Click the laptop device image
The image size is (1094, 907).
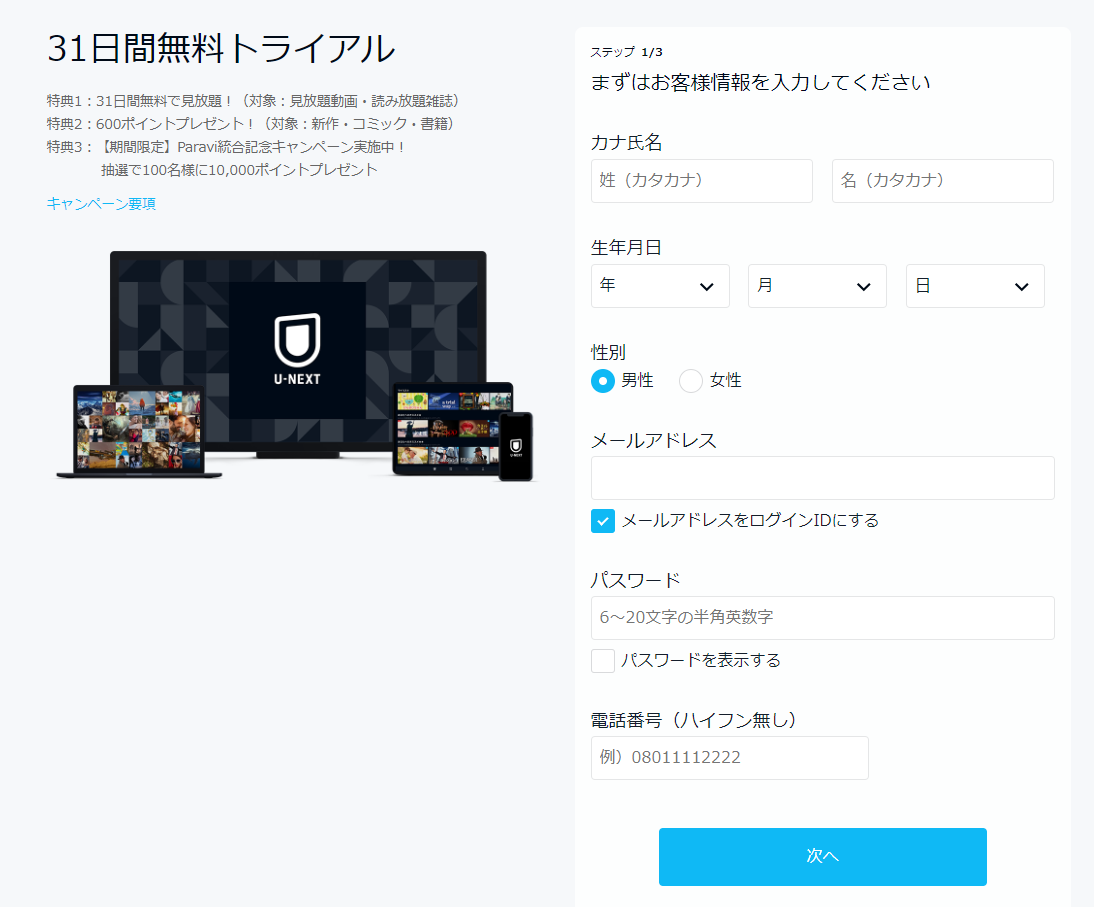click(139, 430)
